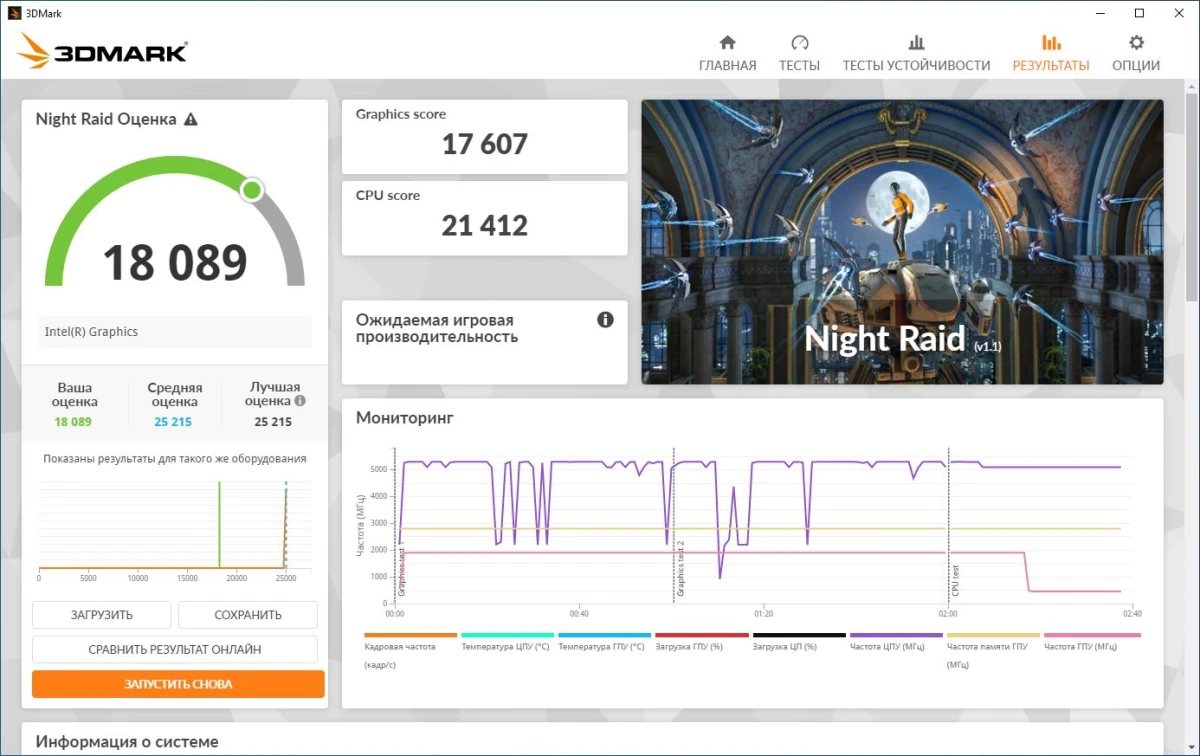The image size is (1200, 756).
Task: Click СРАВНИТЬ РЕЗУЛЬТАТ ОНЛАЙН button
Action: pyautogui.click(x=175, y=649)
